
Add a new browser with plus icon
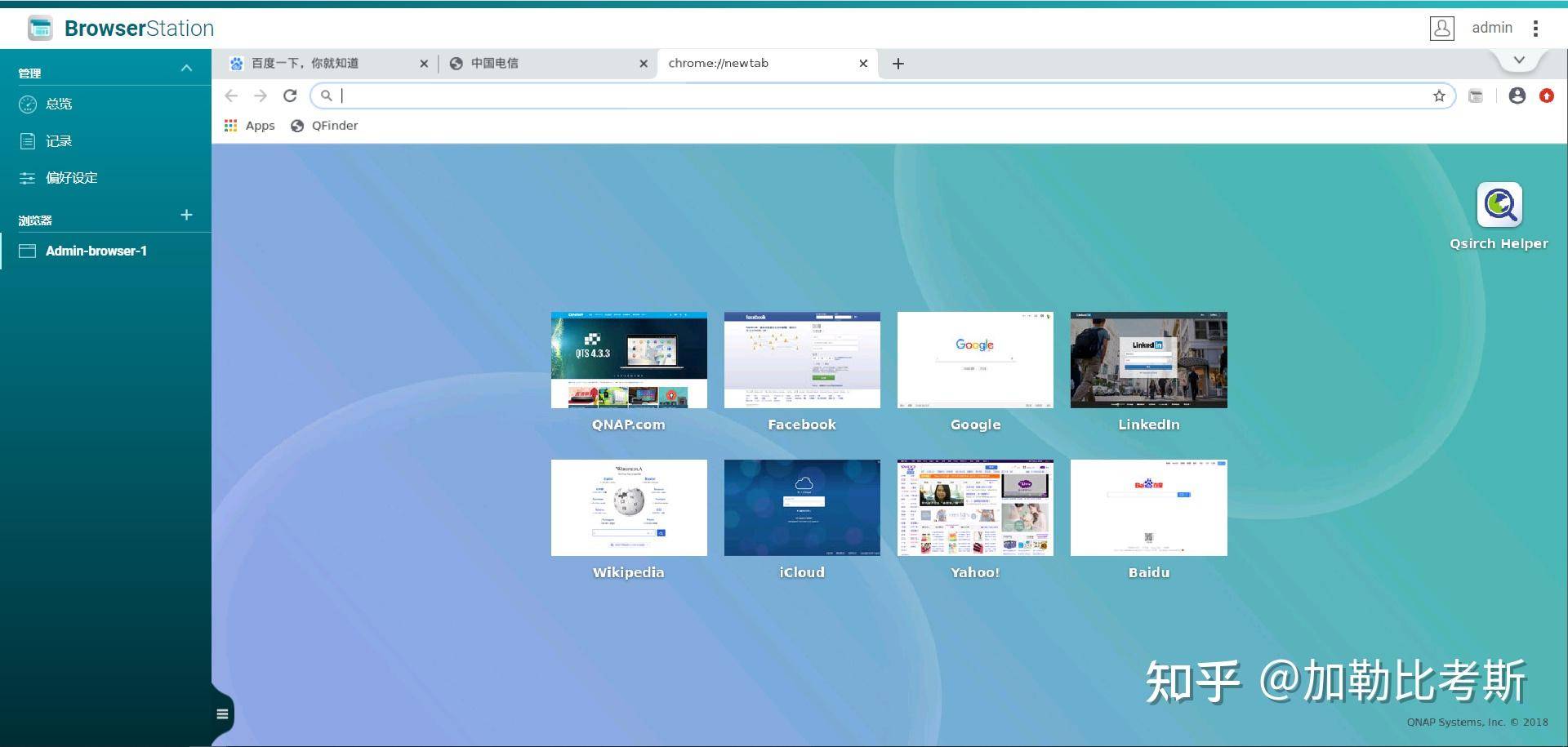[186, 215]
